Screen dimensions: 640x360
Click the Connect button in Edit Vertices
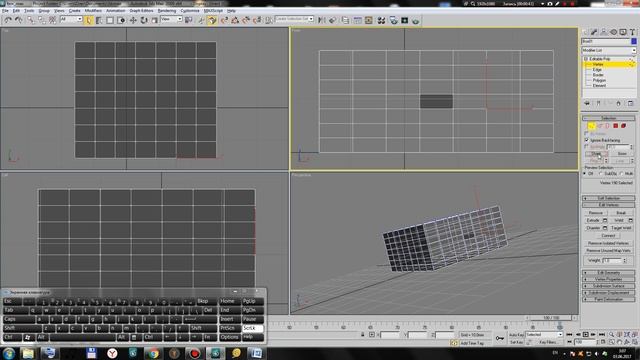click(608, 236)
